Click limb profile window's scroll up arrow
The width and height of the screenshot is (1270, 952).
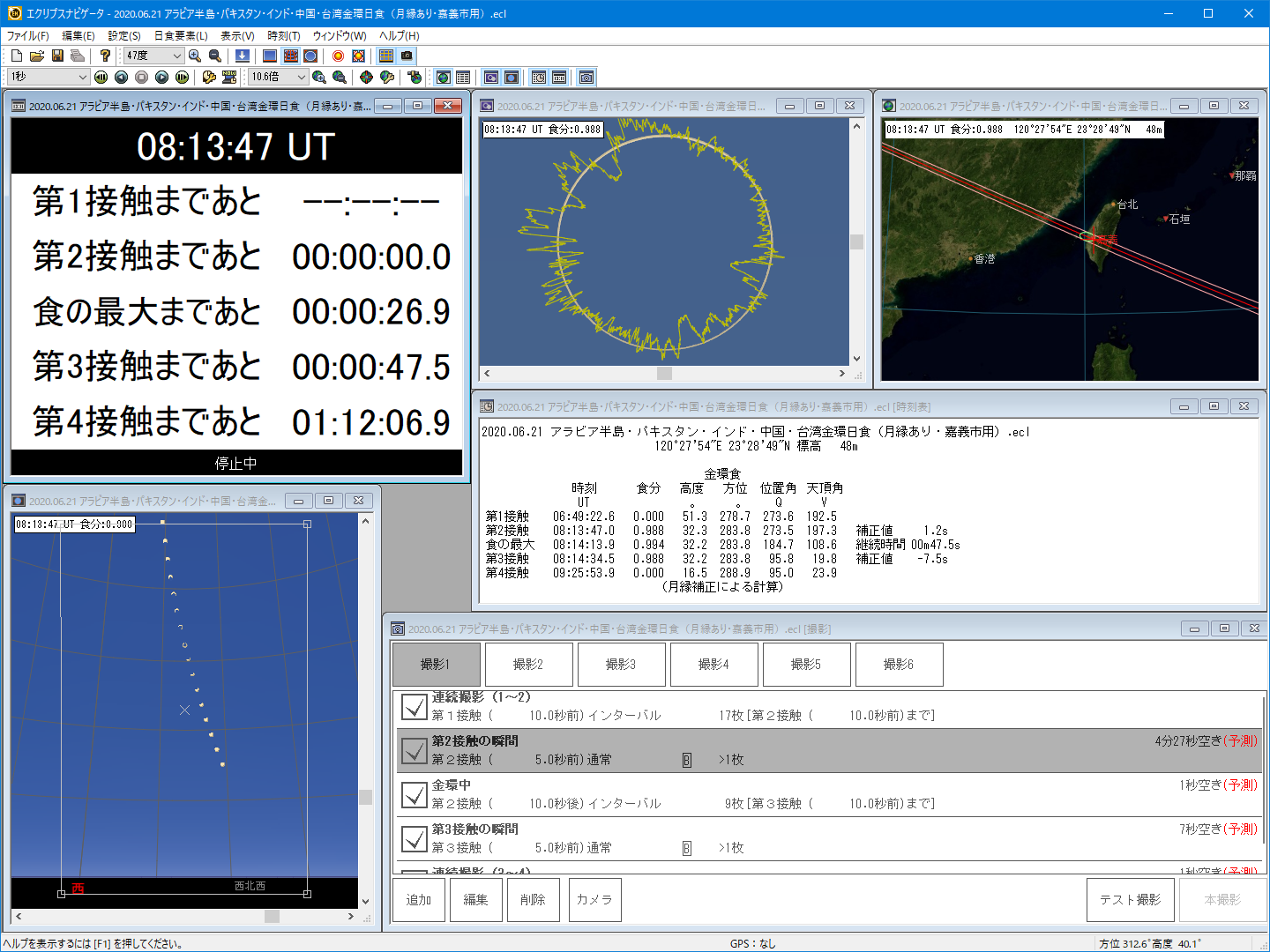pos(856,126)
